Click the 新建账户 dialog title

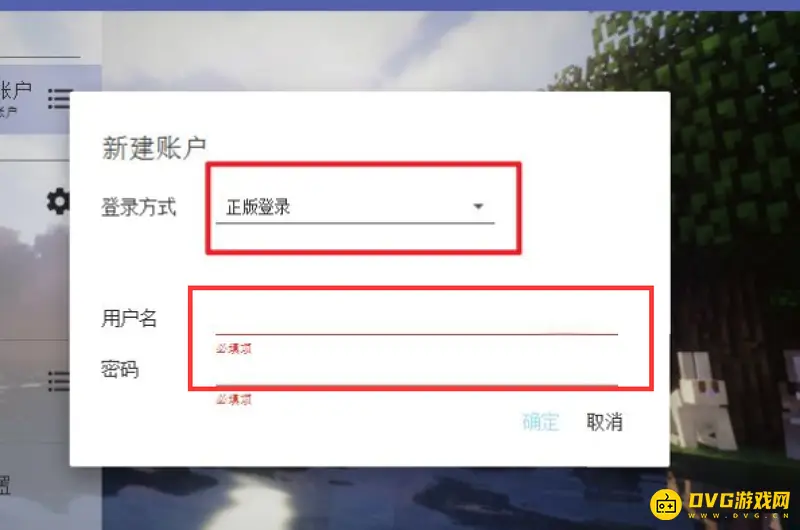(154, 148)
